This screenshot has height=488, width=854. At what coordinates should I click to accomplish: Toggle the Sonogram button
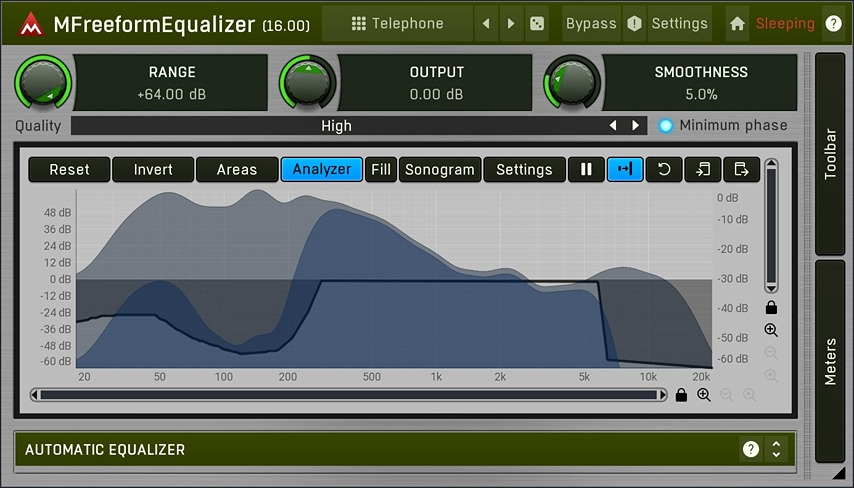click(440, 169)
